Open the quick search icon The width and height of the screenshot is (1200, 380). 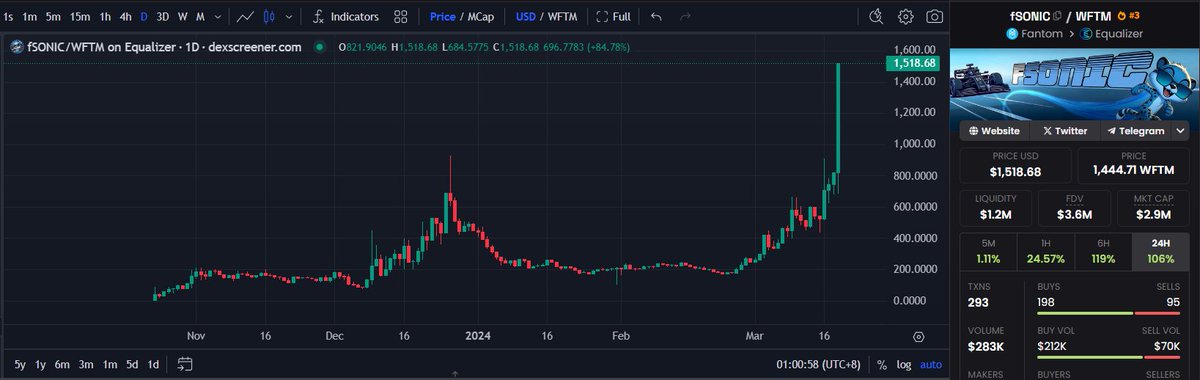click(876, 16)
